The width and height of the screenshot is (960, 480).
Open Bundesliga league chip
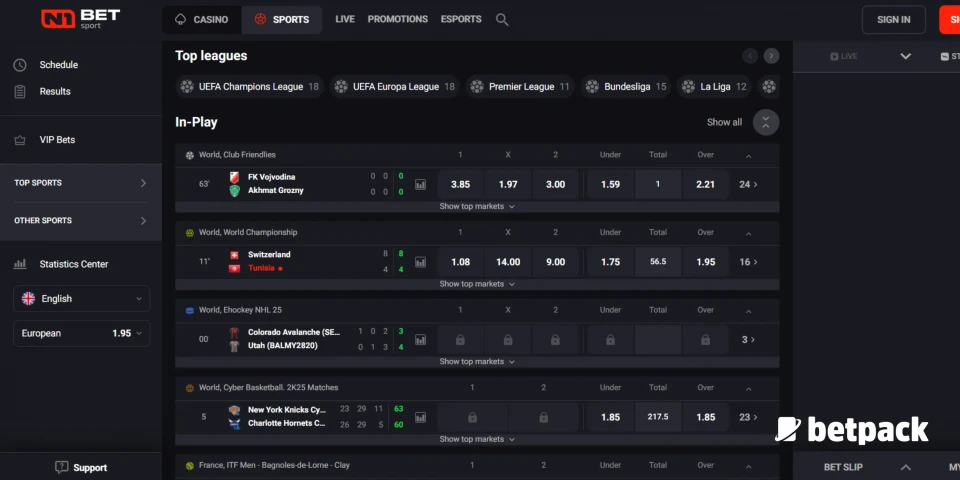tap(626, 87)
